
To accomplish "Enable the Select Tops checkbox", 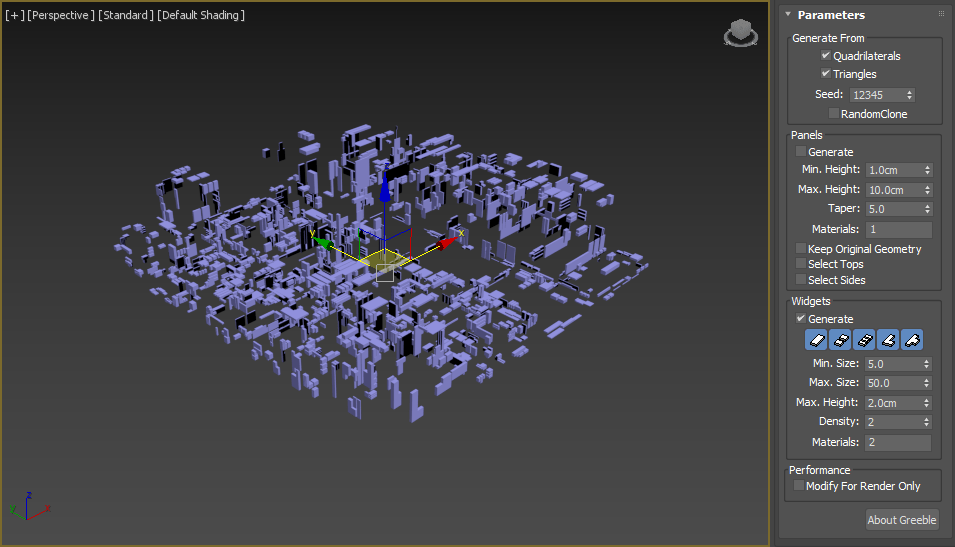I will tap(801, 264).
